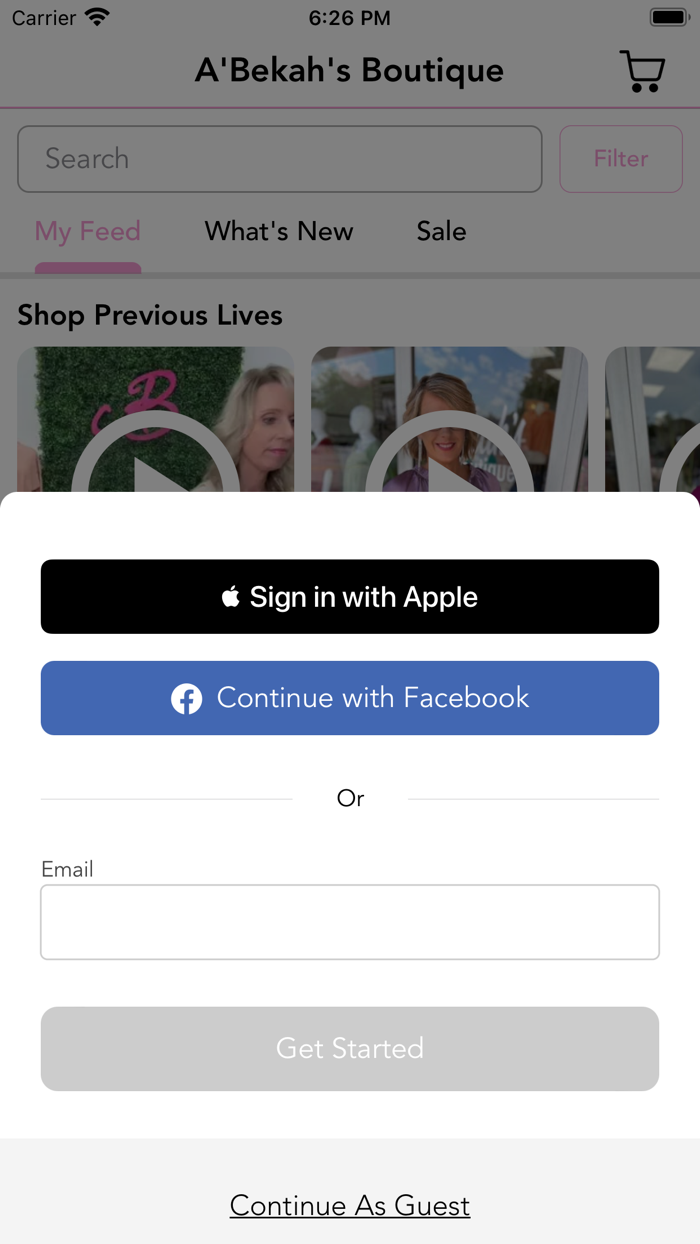Image resolution: width=700 pixels, height=1244 pixels.
Task: Tap the Facebook logo icon
Action: pyautogui.click(x=186, y=698)
